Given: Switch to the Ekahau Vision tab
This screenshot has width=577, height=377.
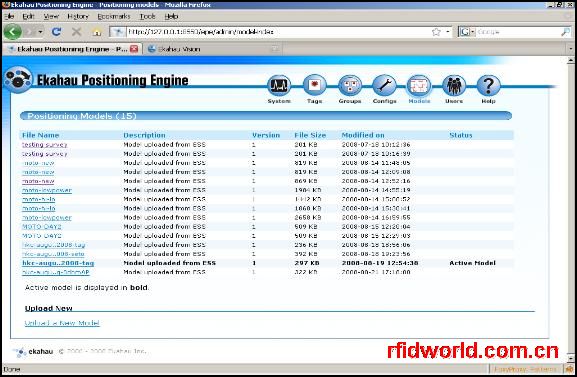Looking at the screenshot, I should pos(212,49).
